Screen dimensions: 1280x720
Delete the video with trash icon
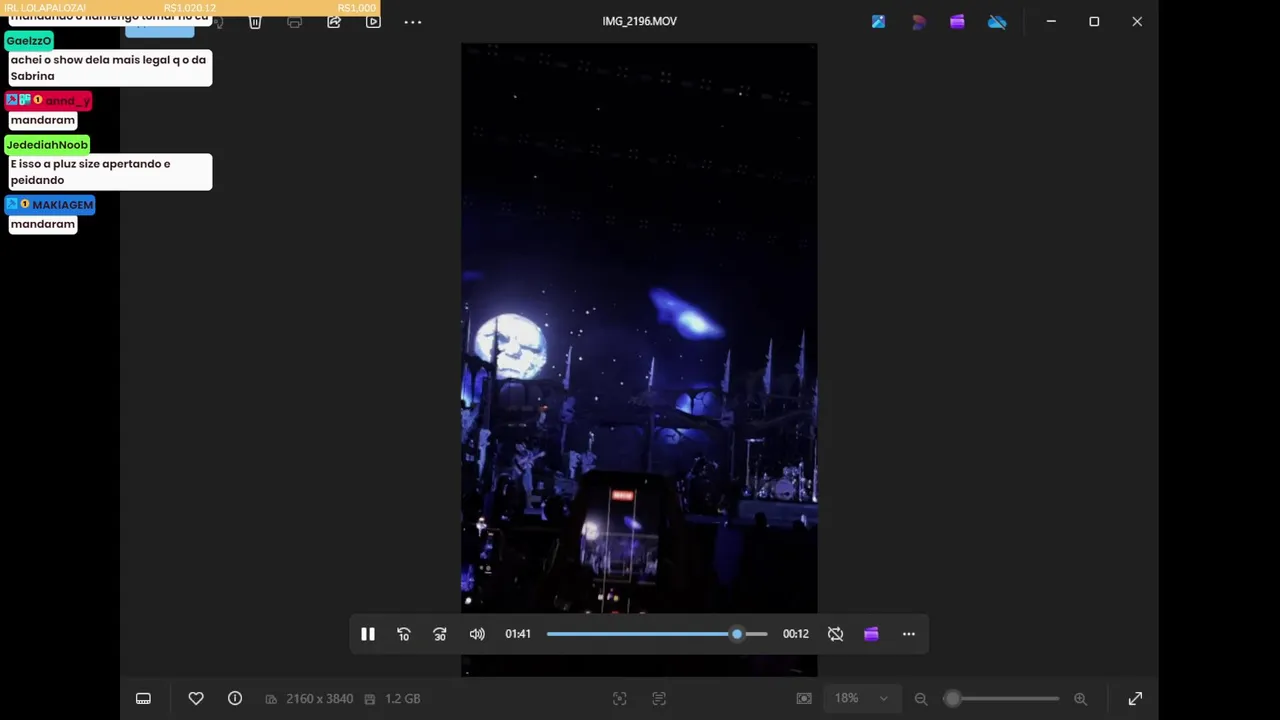coord(255,22)
